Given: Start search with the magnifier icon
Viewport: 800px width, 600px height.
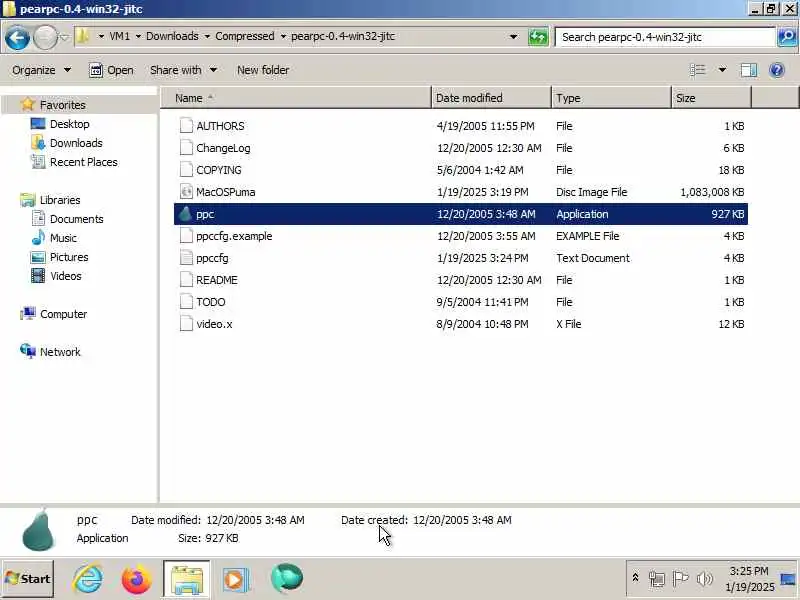Looking at the screenshot, I should (787, 37).
